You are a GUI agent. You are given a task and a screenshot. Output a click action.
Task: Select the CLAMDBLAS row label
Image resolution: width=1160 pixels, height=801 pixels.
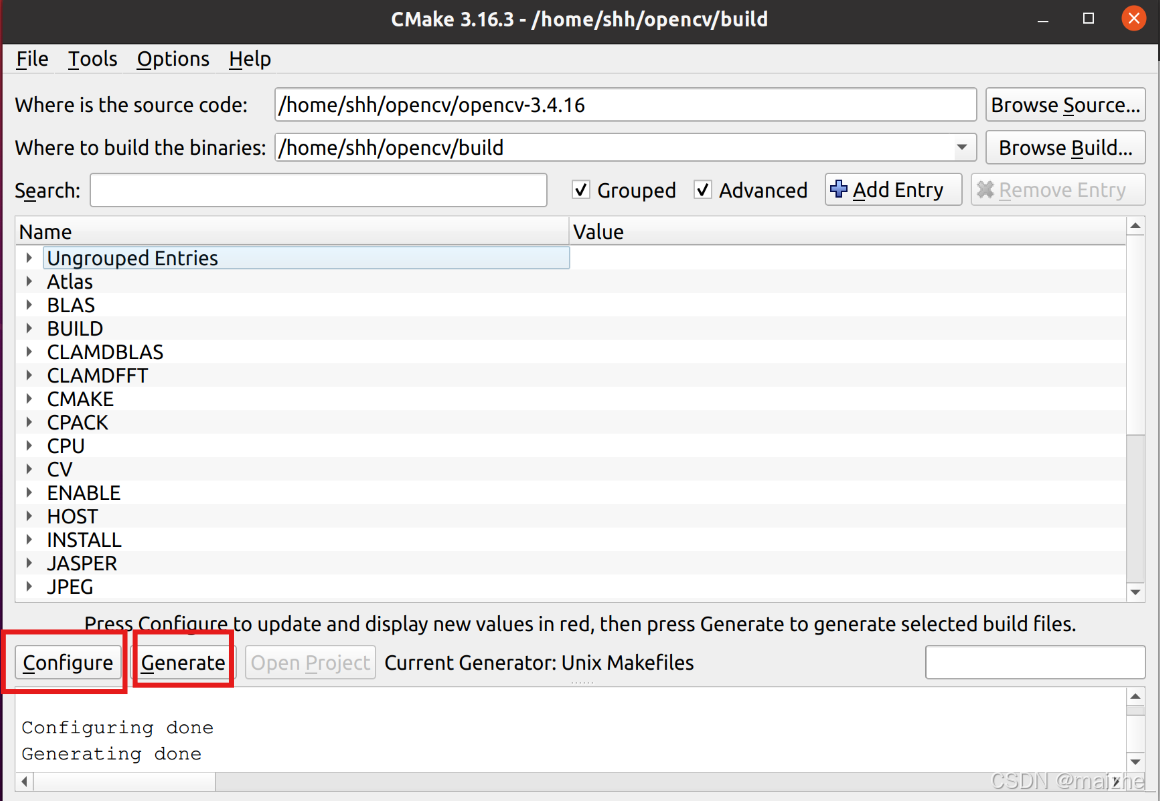[105, 352]
